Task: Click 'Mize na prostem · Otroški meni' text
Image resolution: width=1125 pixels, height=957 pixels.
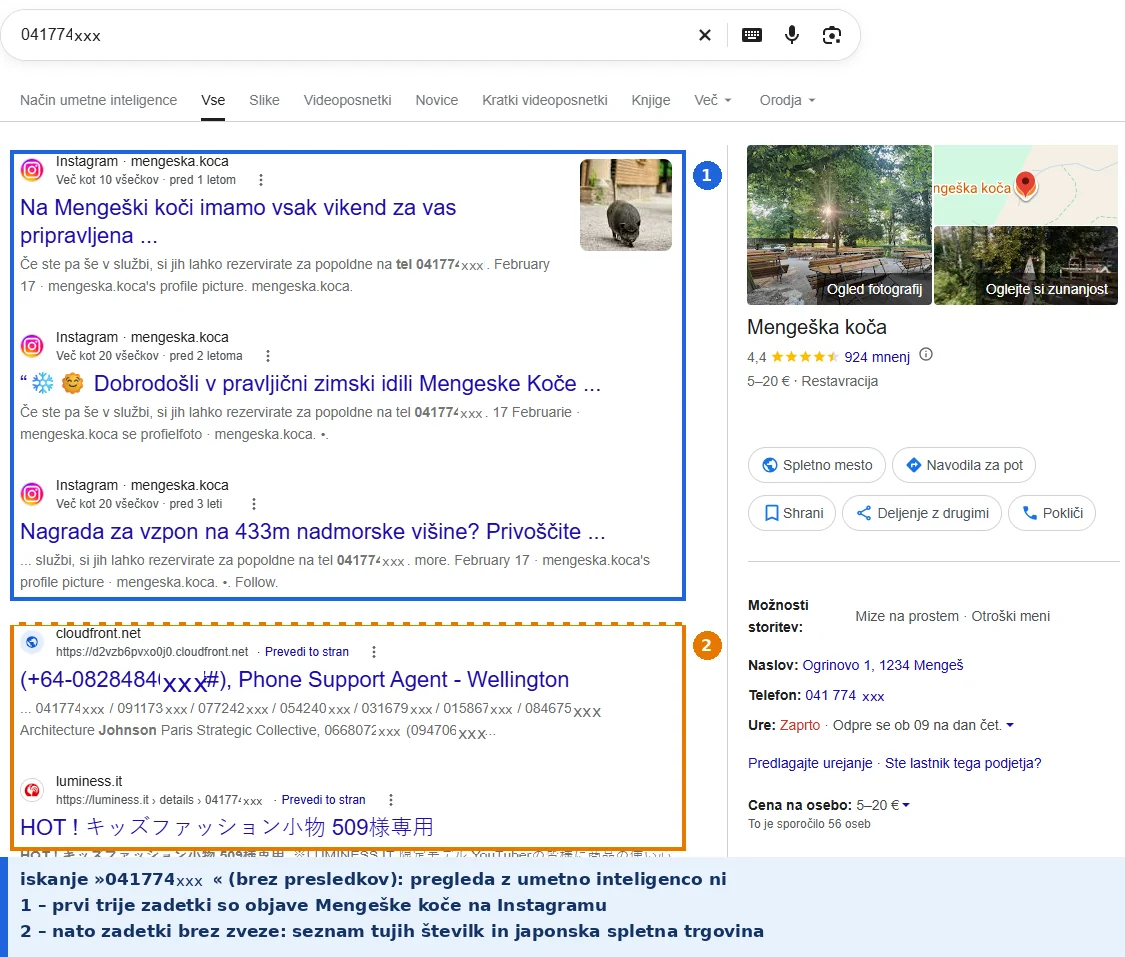Action: [952, 616]
